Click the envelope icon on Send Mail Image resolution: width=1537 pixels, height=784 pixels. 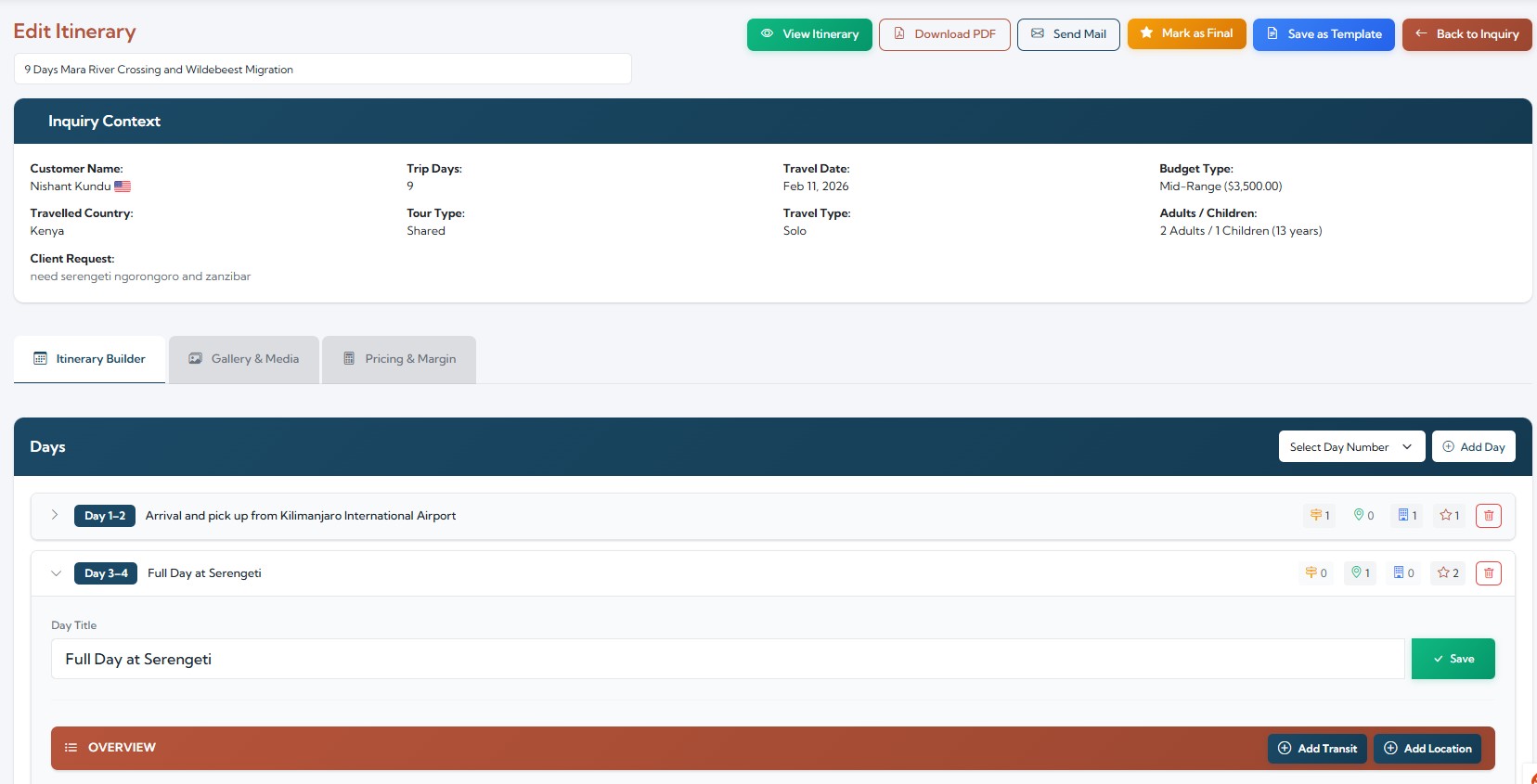pyautogui.click(x=1038, y=33)
